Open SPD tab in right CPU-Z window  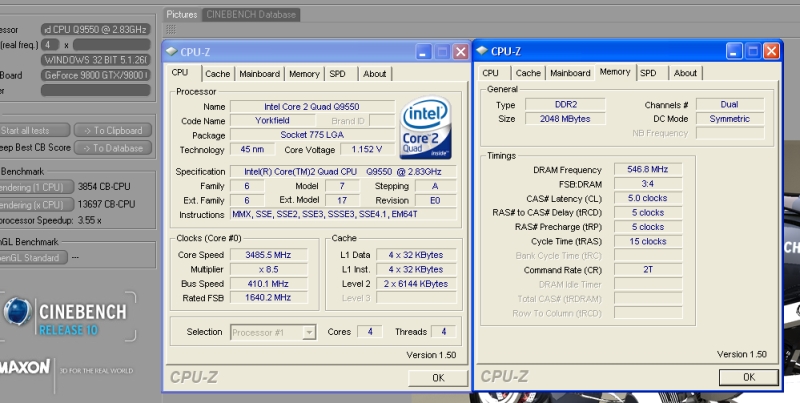[648, 73]
